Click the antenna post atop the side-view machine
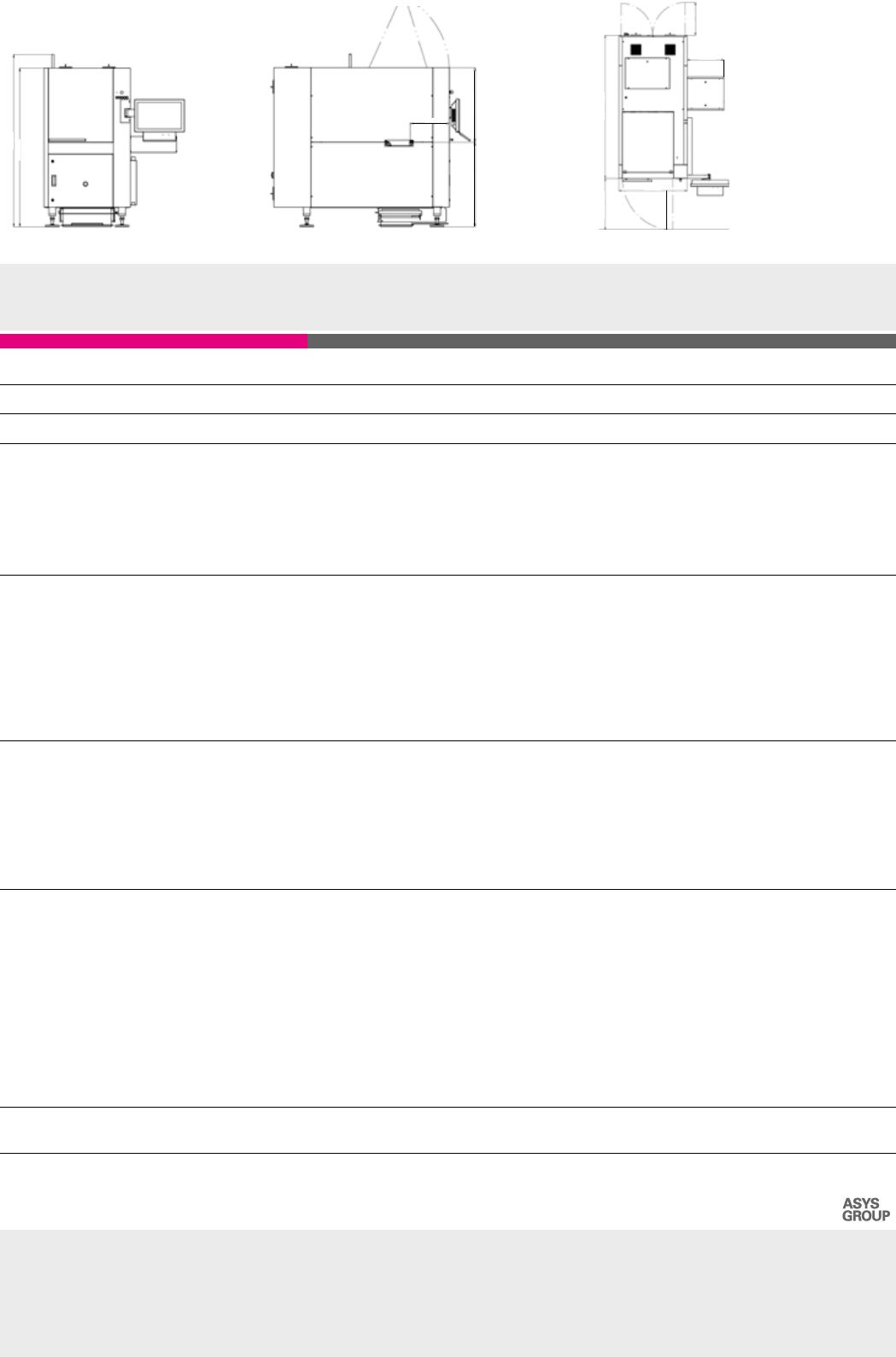 click(x=348, y=60)
